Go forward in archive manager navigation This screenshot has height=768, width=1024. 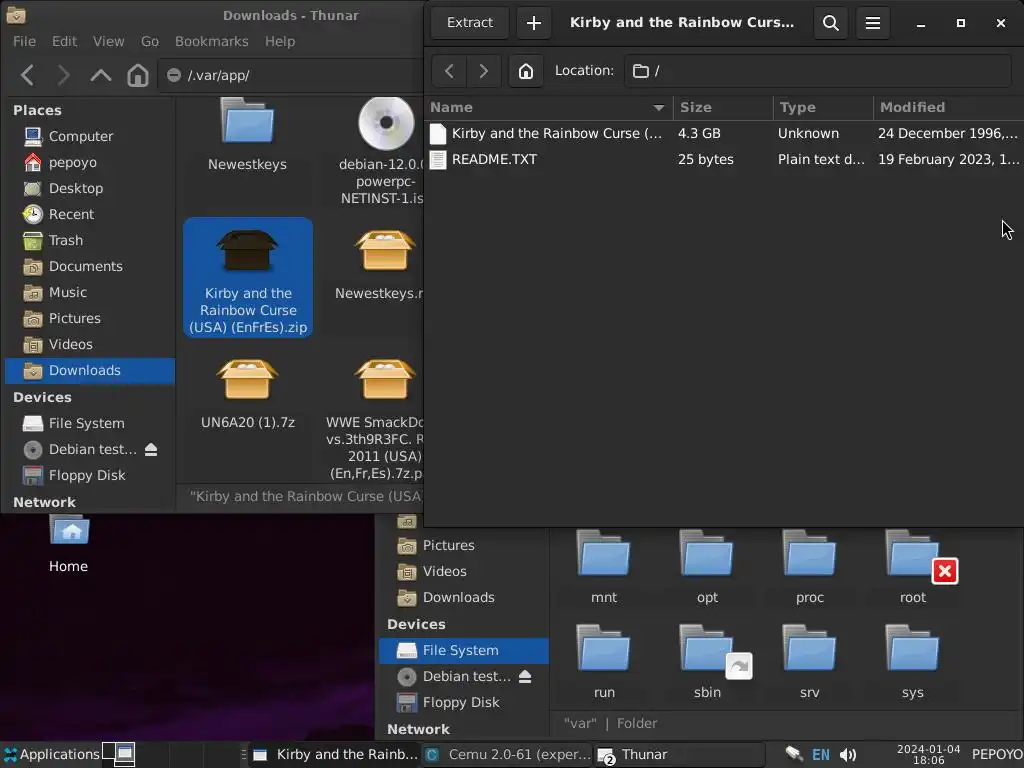[483, 71]
